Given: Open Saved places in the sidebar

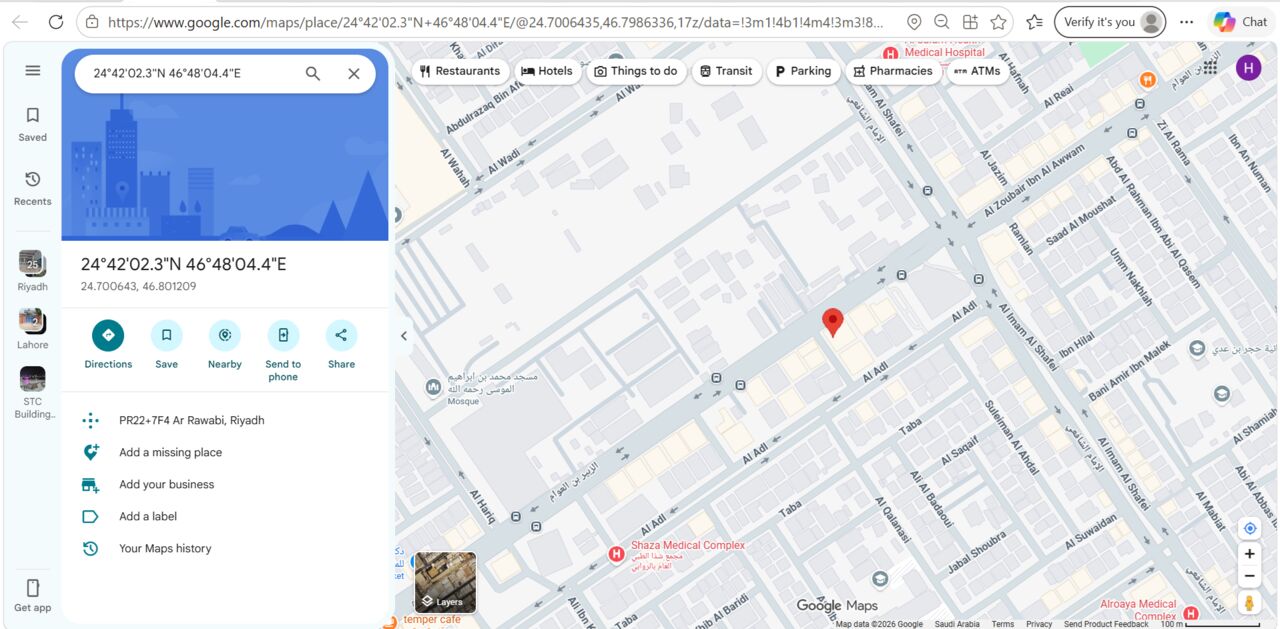Looking at the screenshot, I should [33, 124].
